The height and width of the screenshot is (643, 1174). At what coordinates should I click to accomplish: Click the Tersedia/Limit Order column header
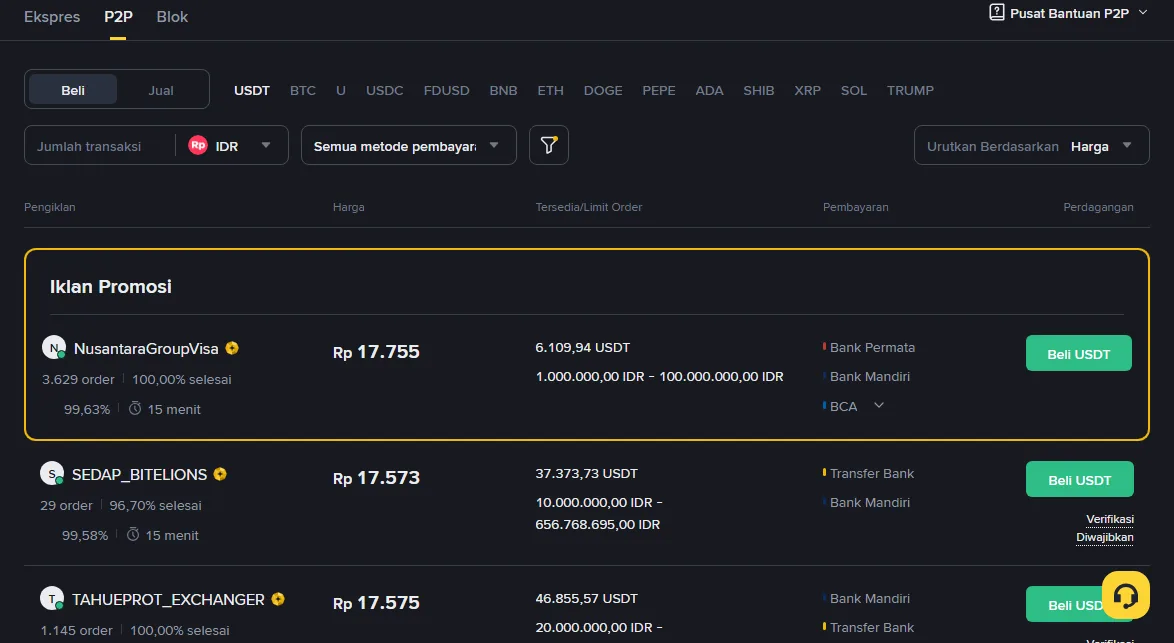point(588,207)
